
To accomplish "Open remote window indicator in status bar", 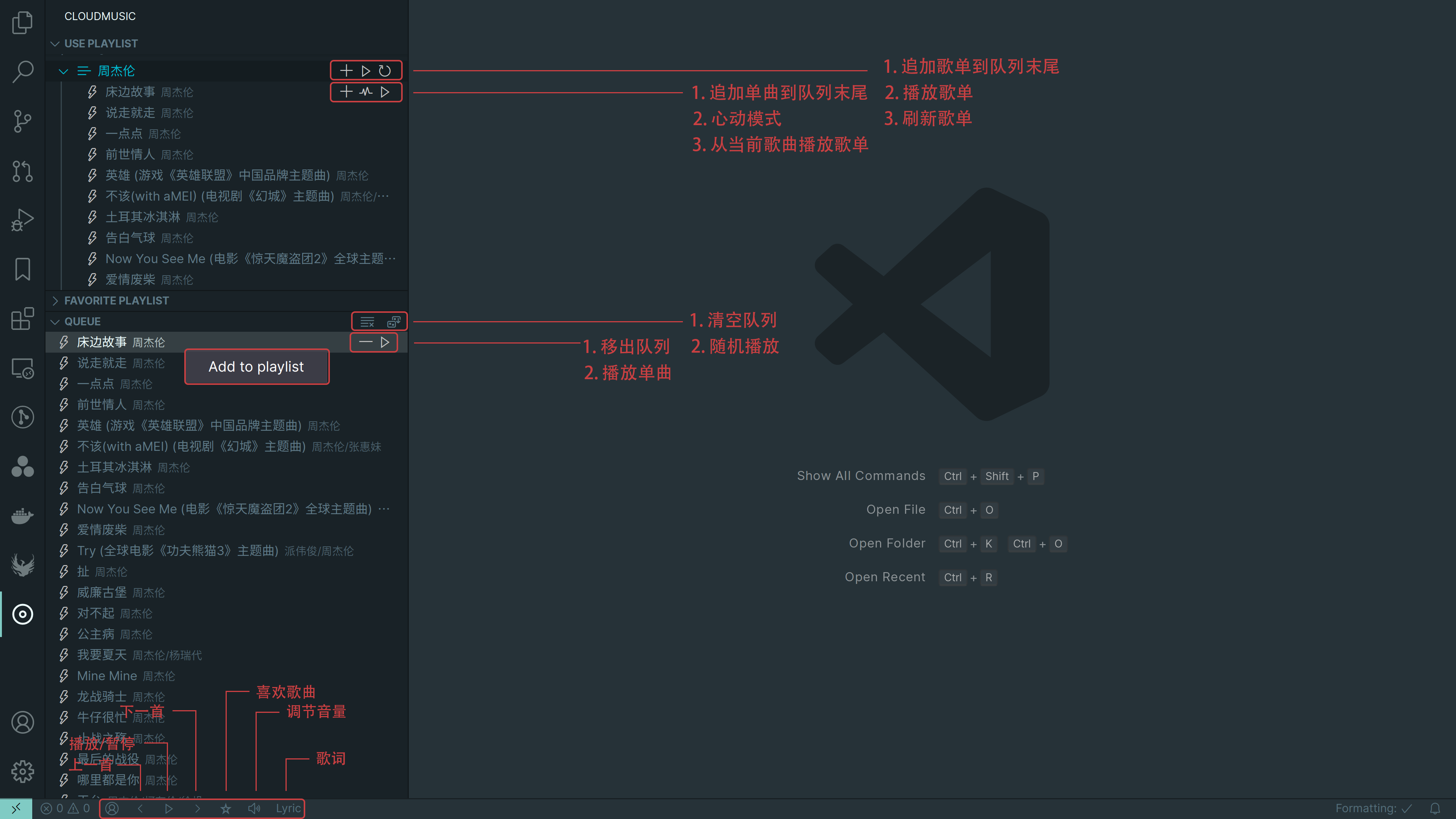I will 16,809.
